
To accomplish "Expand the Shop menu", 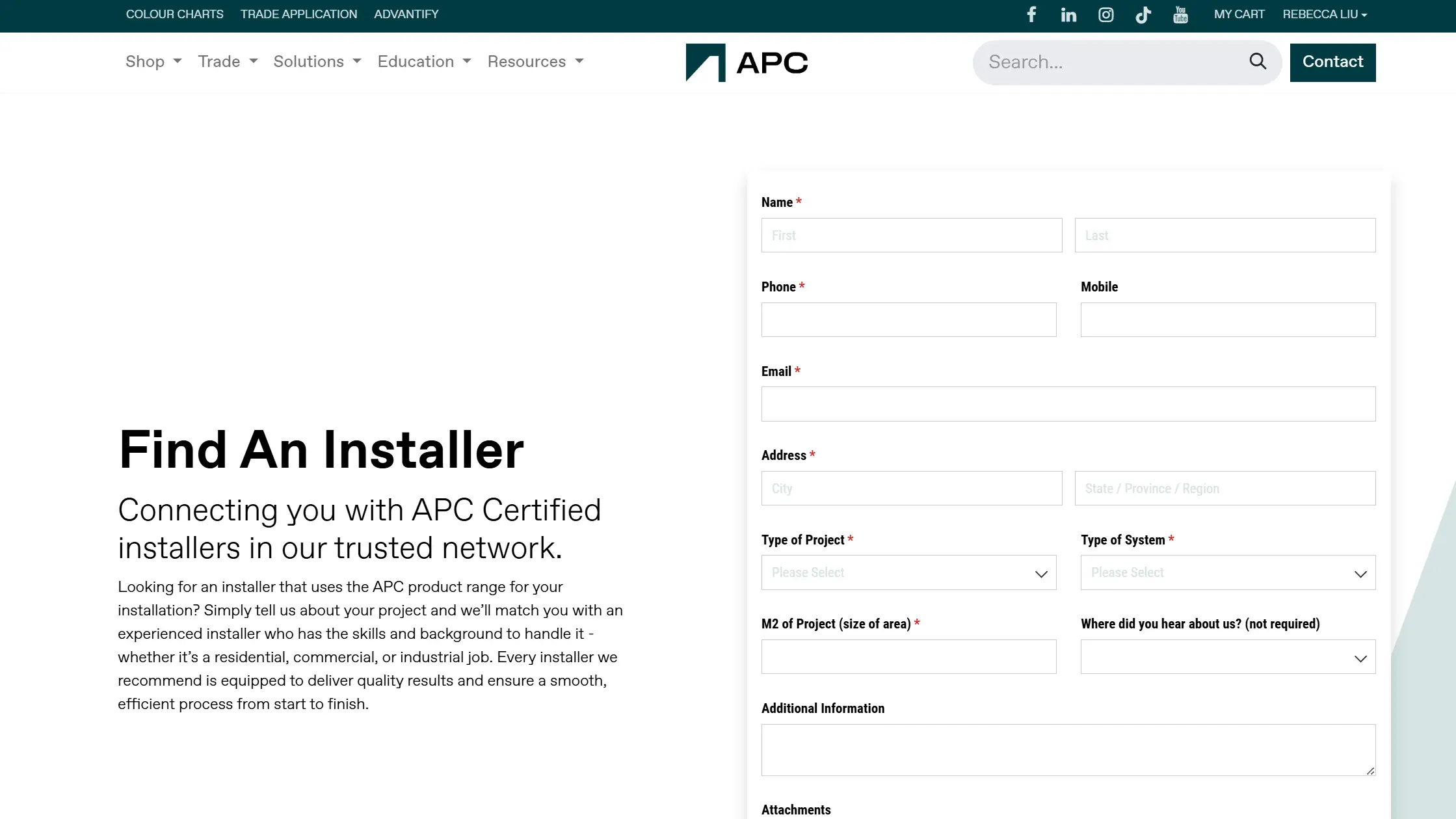I will coord(153,61).
